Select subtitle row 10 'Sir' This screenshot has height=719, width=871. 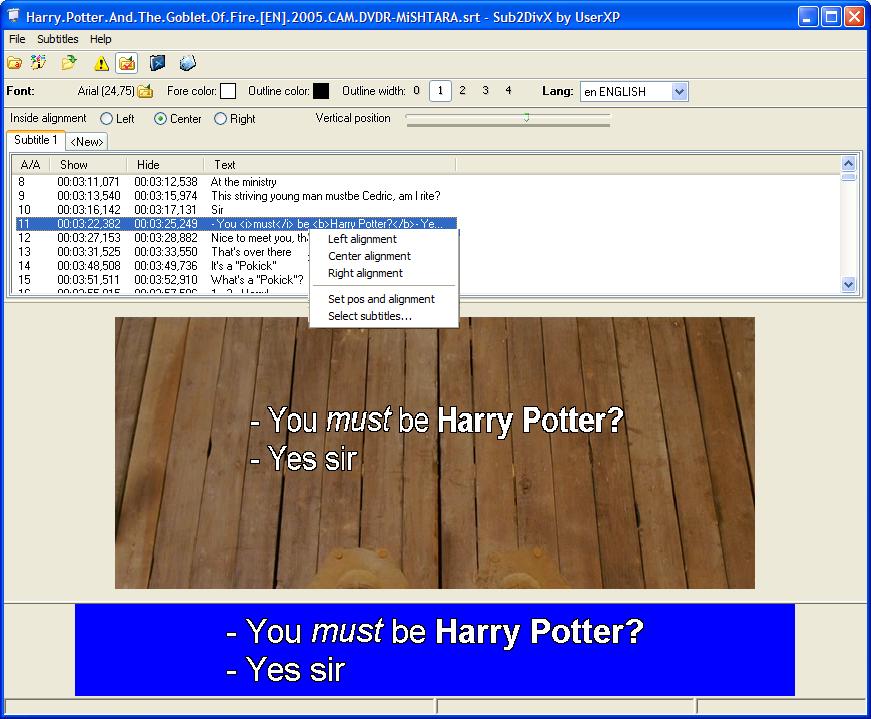[236, 209]
